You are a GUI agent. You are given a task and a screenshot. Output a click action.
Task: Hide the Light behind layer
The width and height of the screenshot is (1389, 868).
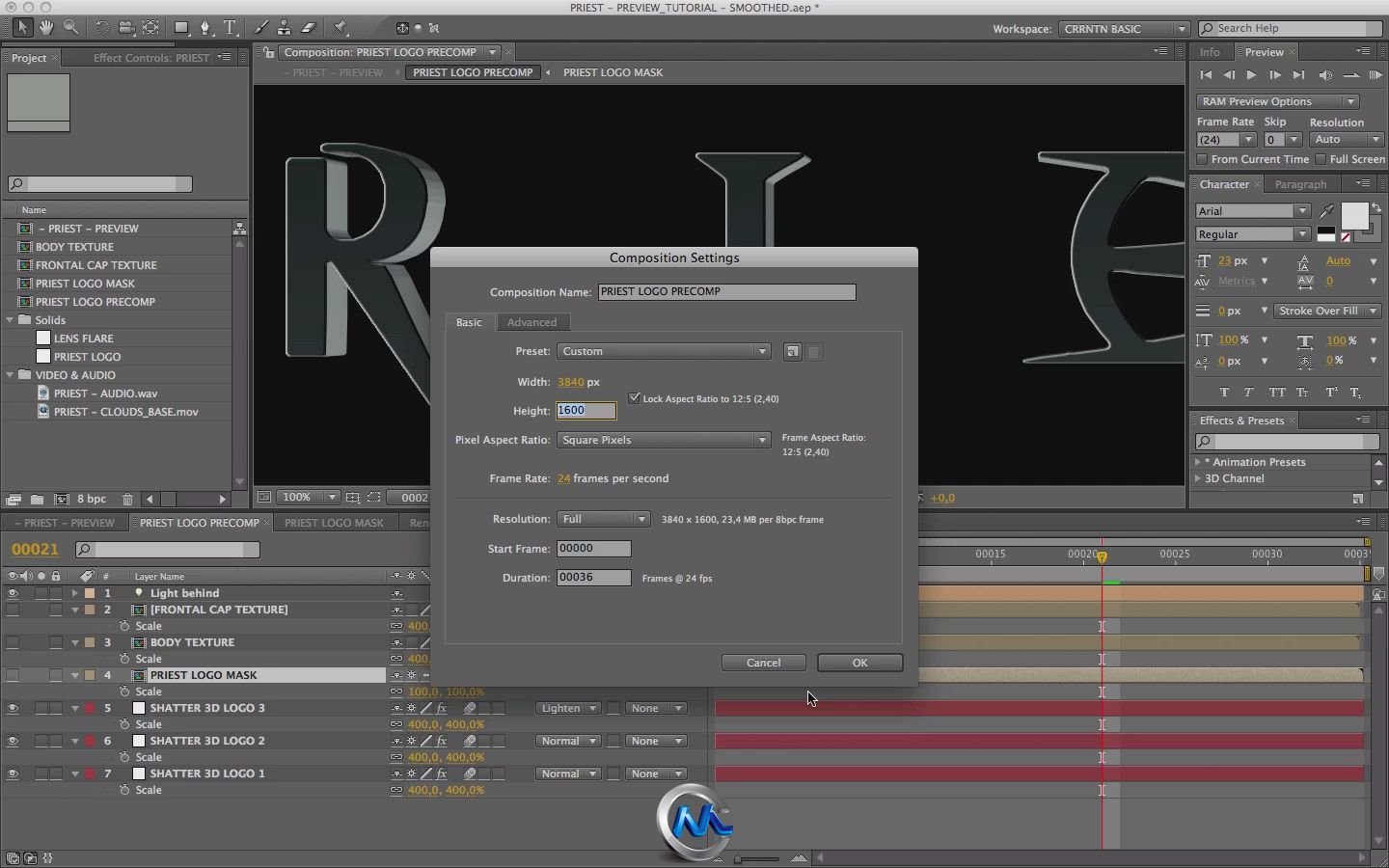coord(13,593)
